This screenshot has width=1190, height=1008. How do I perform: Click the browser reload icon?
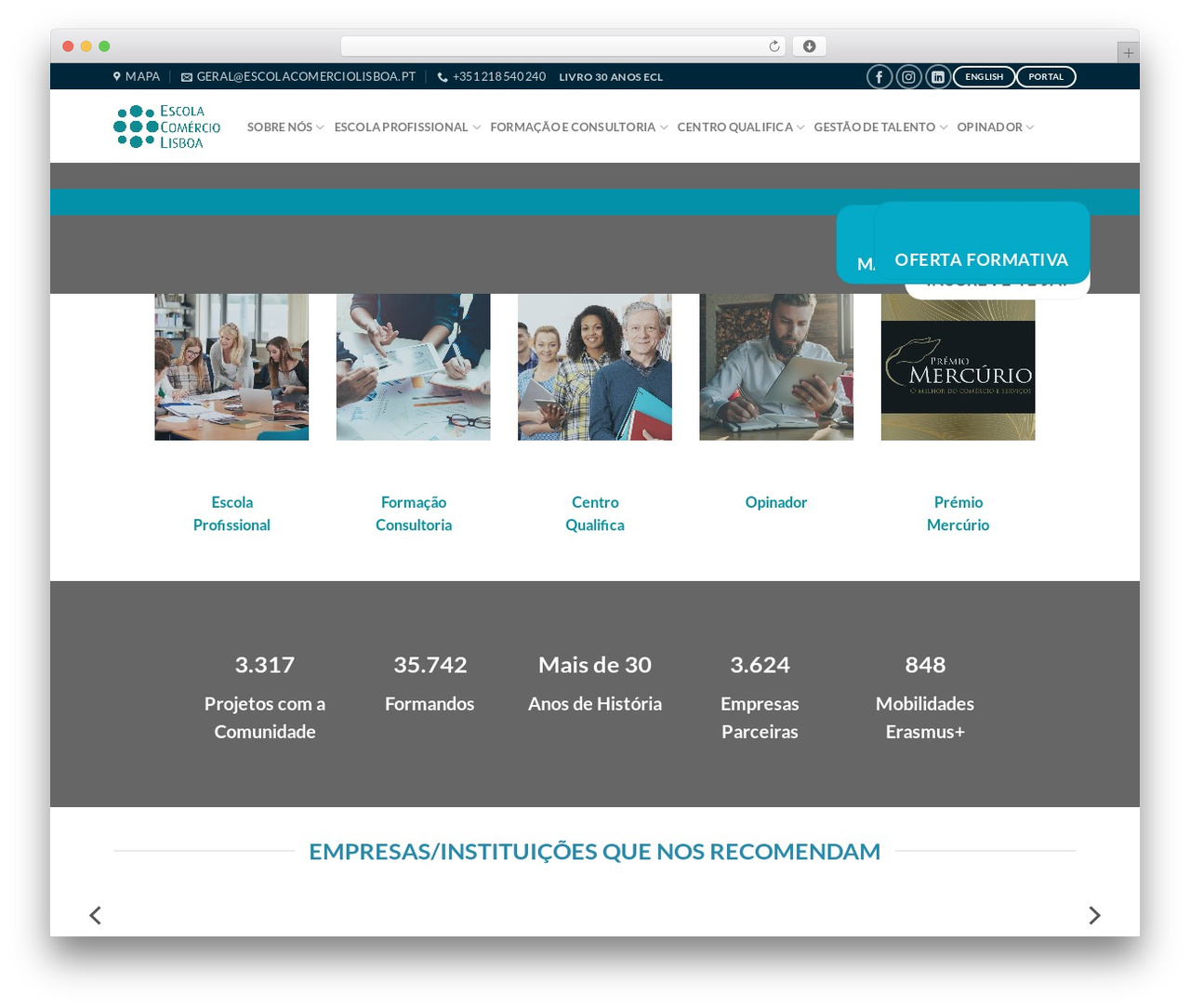[774, 46]
